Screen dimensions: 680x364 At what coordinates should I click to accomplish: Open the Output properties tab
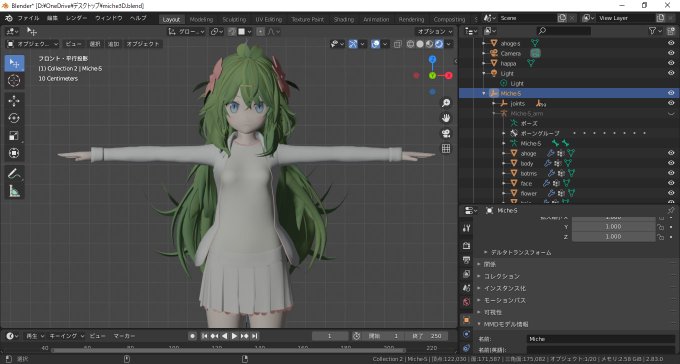pyautogui.click(x=467, y=260)
